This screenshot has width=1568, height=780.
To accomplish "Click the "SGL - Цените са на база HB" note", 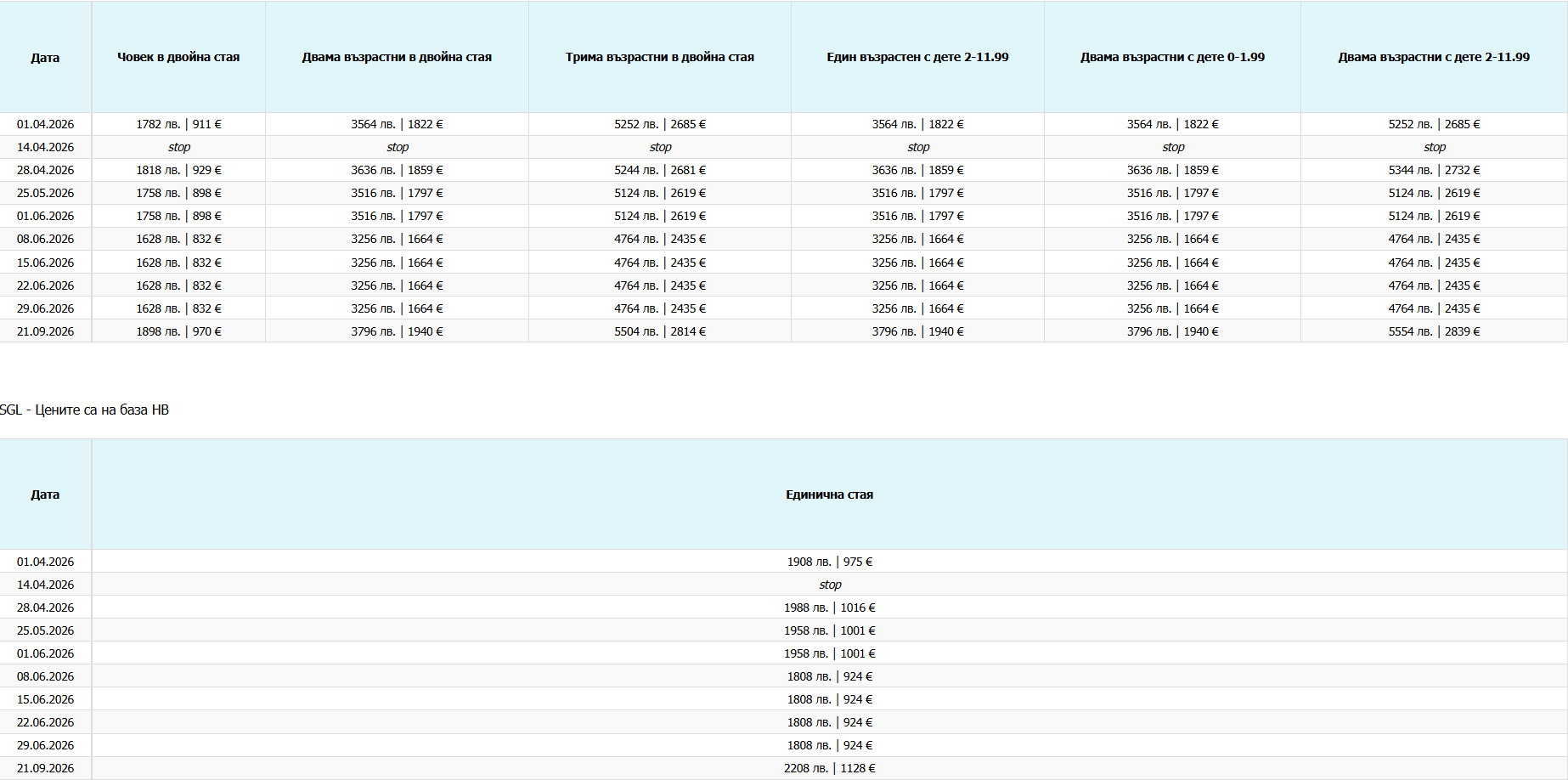I will click(x=85, y=410).
